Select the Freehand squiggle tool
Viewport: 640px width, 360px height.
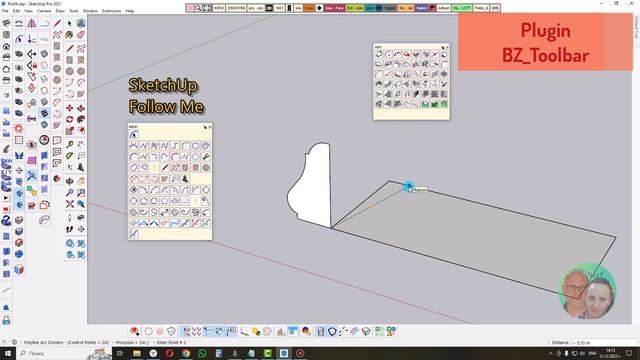tap(81, 48)
